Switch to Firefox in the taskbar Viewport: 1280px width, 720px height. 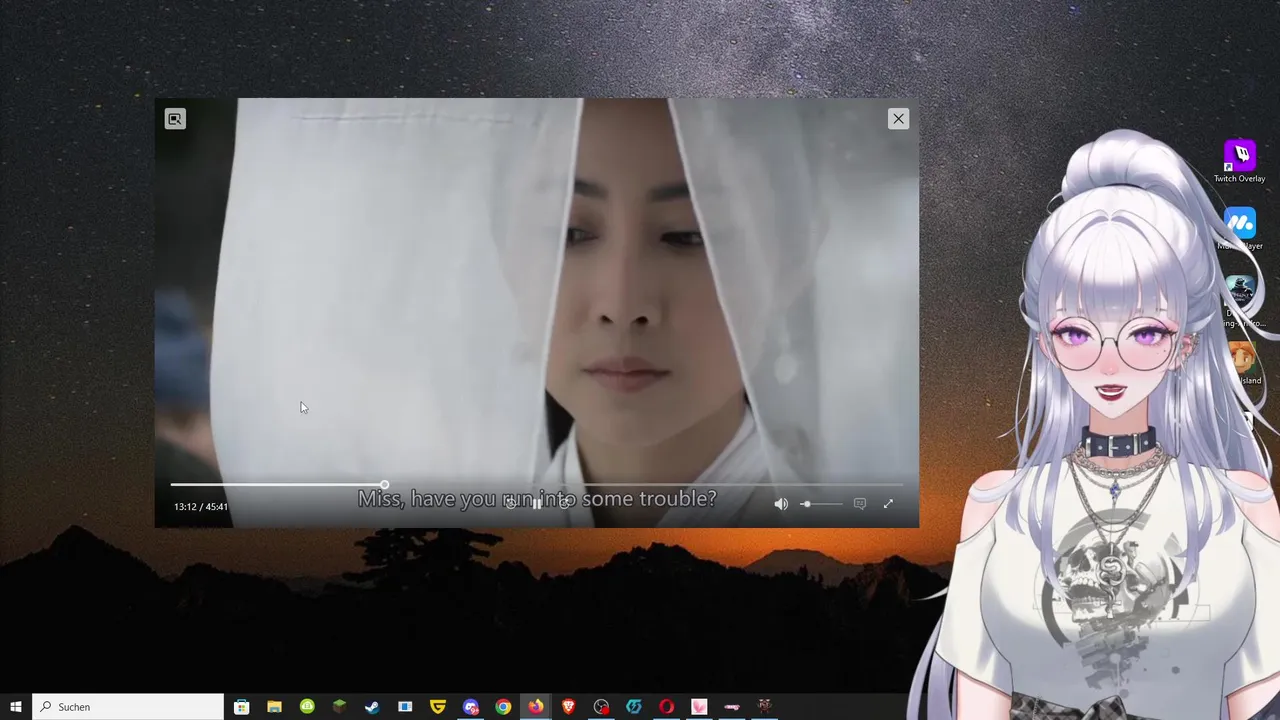536,707
